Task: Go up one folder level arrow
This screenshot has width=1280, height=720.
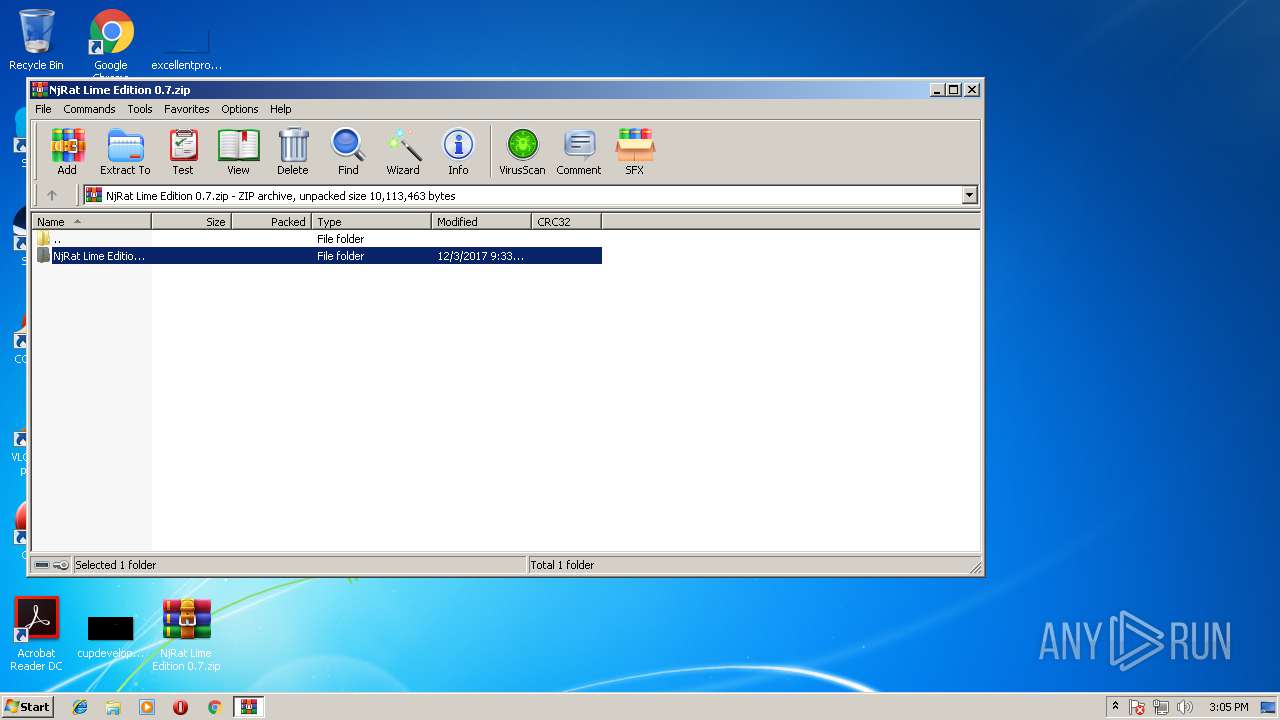Action: [52, 196]
